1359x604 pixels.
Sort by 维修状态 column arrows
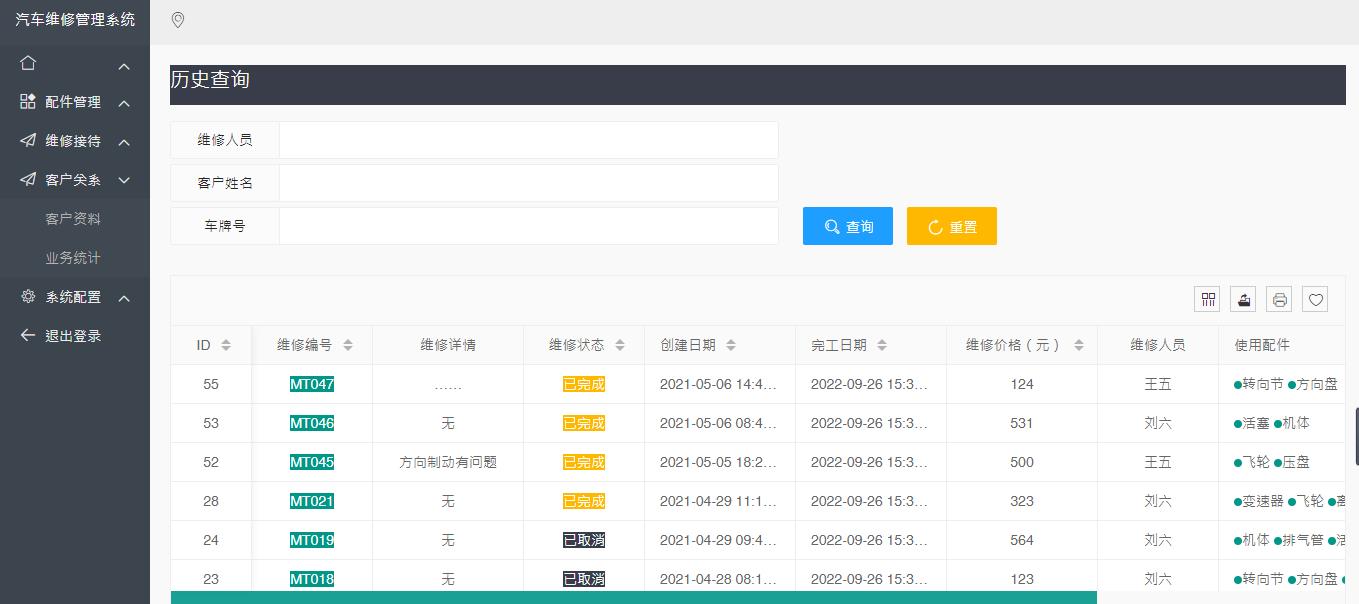620,345
